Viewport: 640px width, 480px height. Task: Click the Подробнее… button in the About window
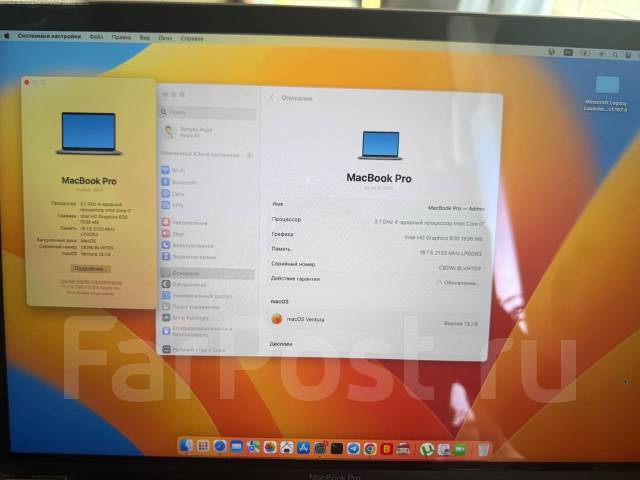click(x=90, y=269)
